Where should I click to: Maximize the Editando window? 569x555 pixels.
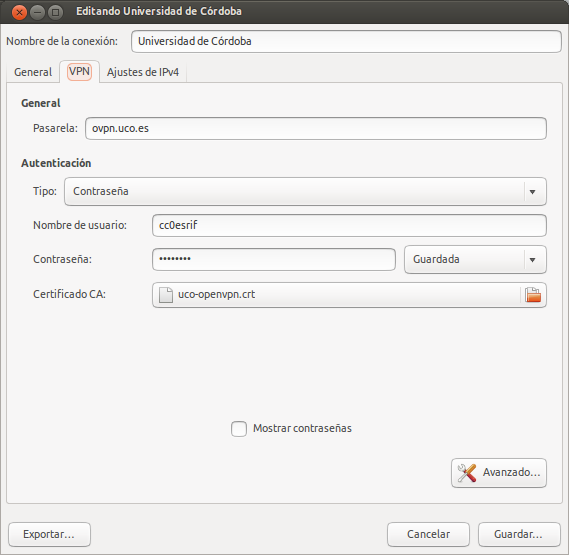55,13
